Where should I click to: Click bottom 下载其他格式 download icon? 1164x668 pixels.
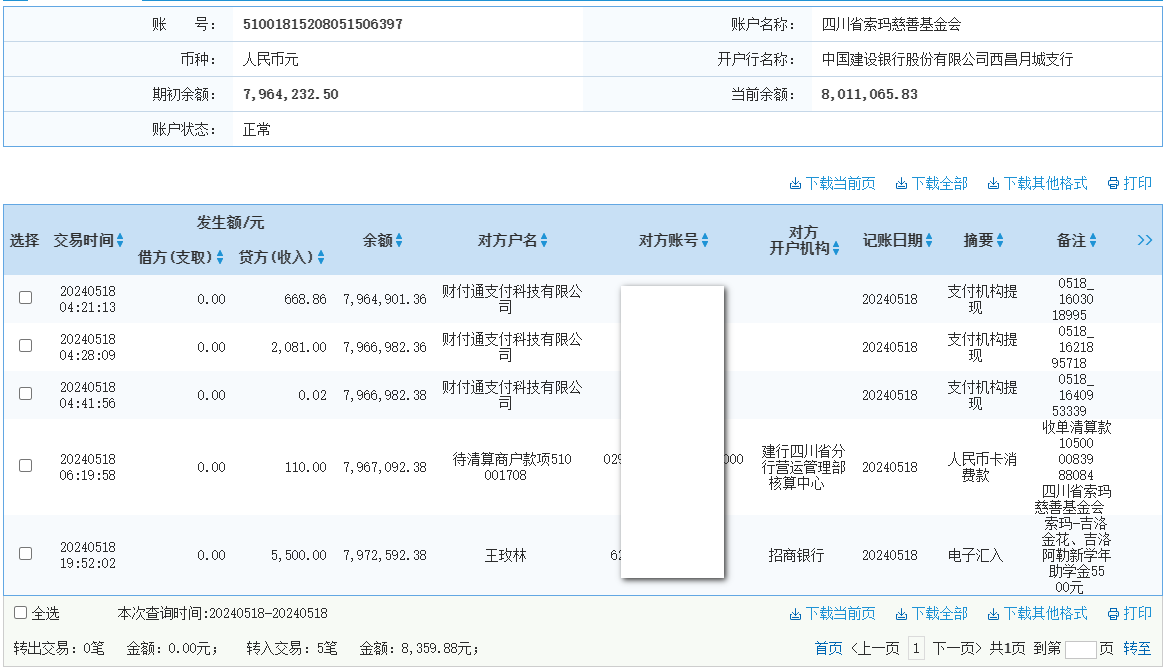tap(993, 614)
